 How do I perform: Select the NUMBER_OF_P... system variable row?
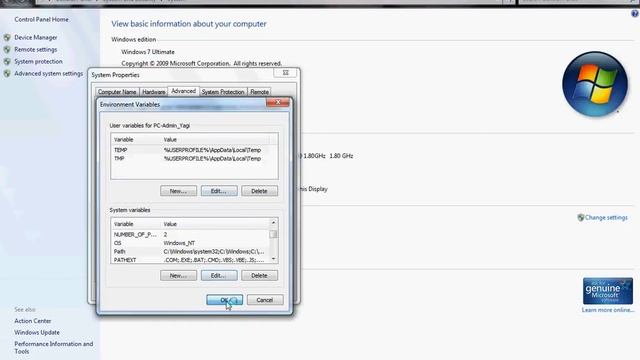(190, 235)
